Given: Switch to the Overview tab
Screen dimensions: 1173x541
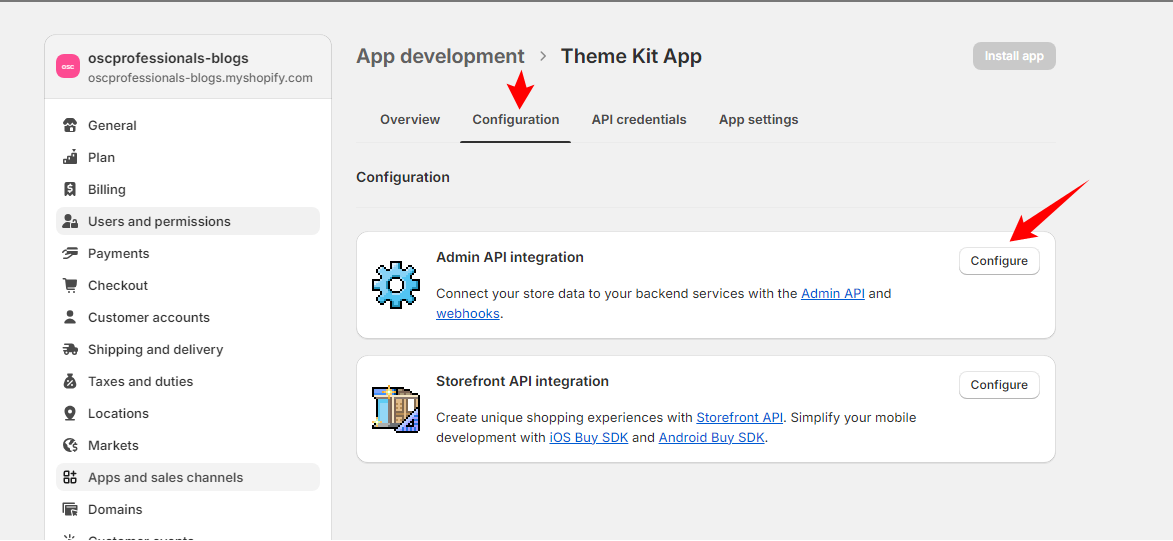Looking at the screenshot, I should pyautogui.click(x=410, y=120).
